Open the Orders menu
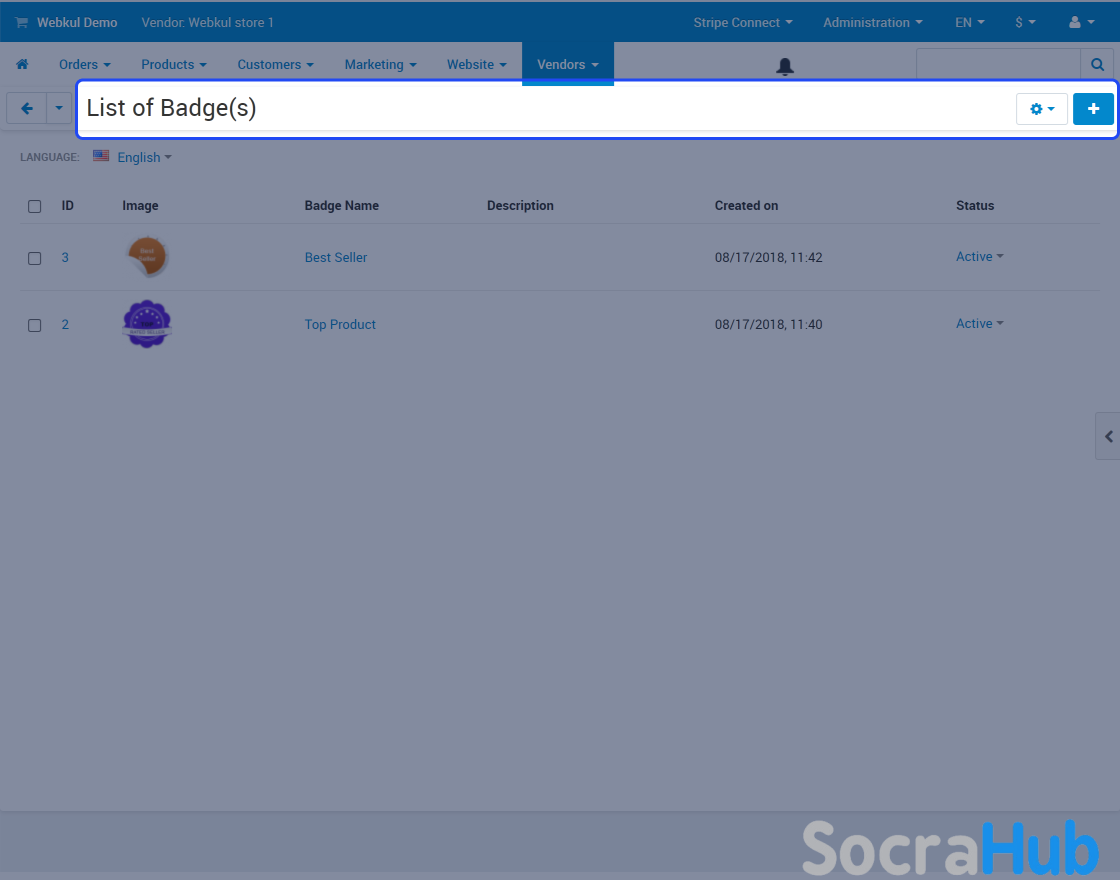The image size is (1120, 880). coord(84,64)
